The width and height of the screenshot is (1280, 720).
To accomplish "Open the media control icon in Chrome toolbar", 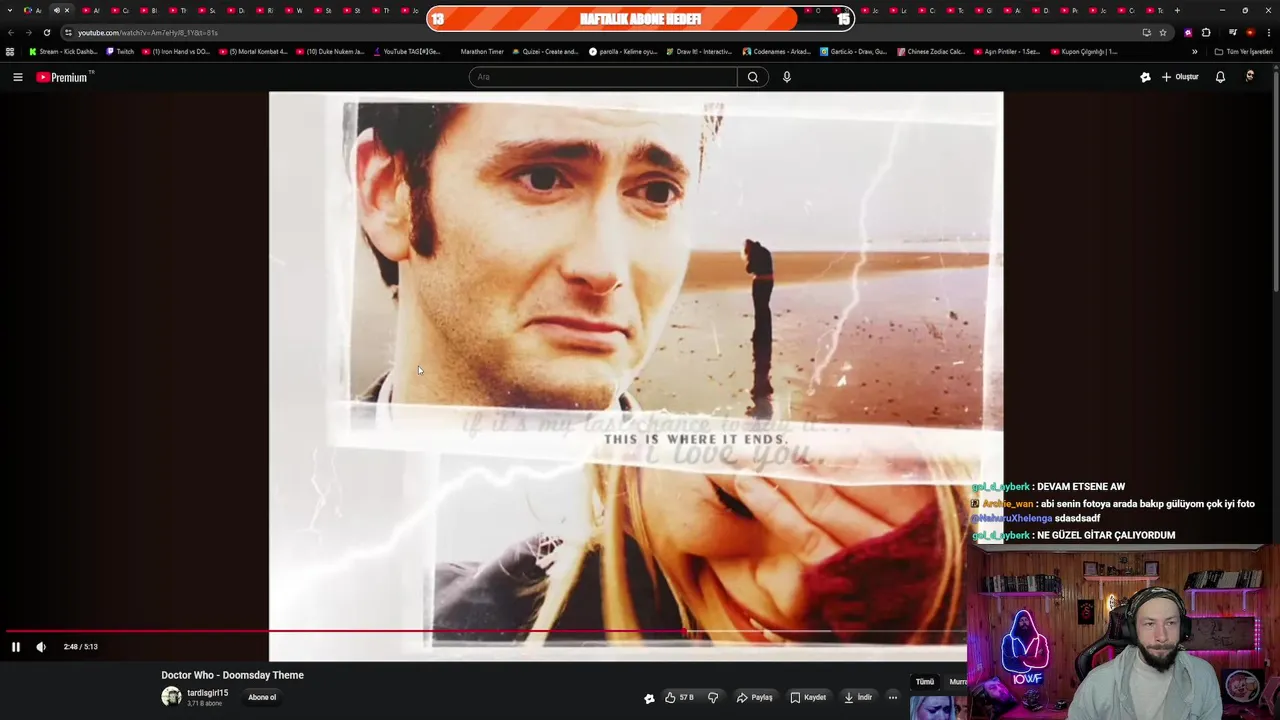I will click(1232, 32).
